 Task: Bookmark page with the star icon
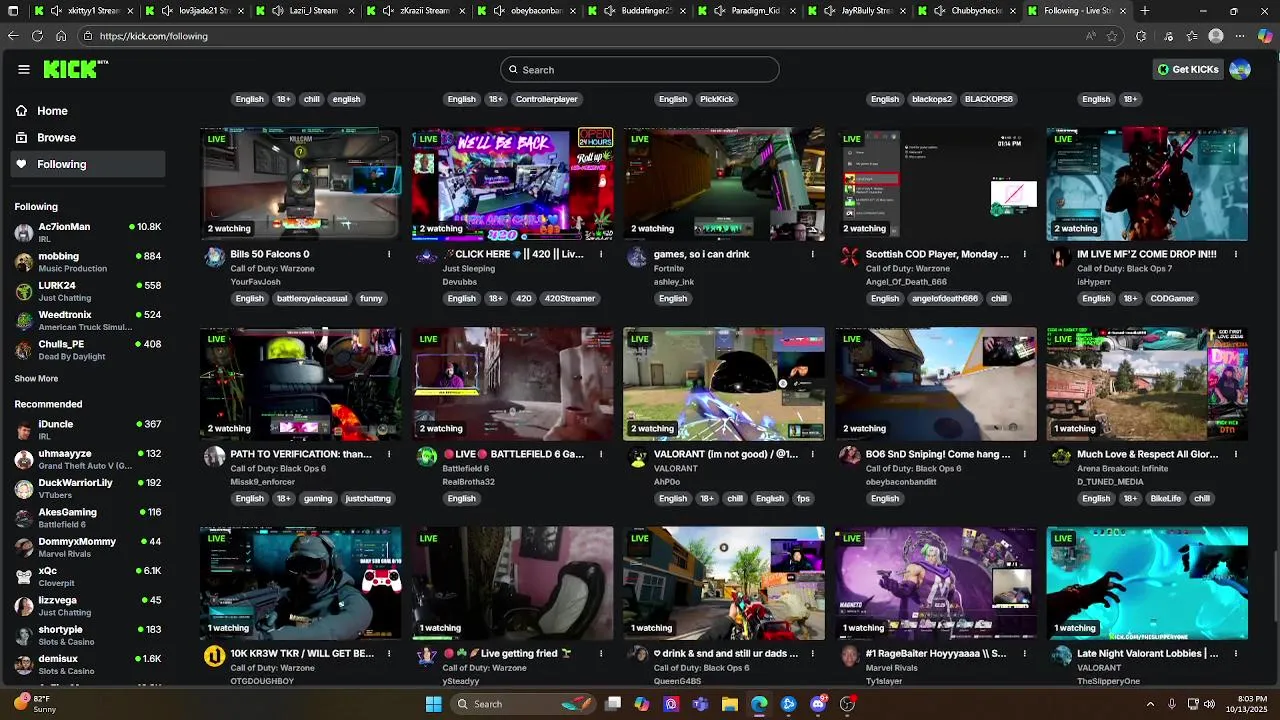1112,36
